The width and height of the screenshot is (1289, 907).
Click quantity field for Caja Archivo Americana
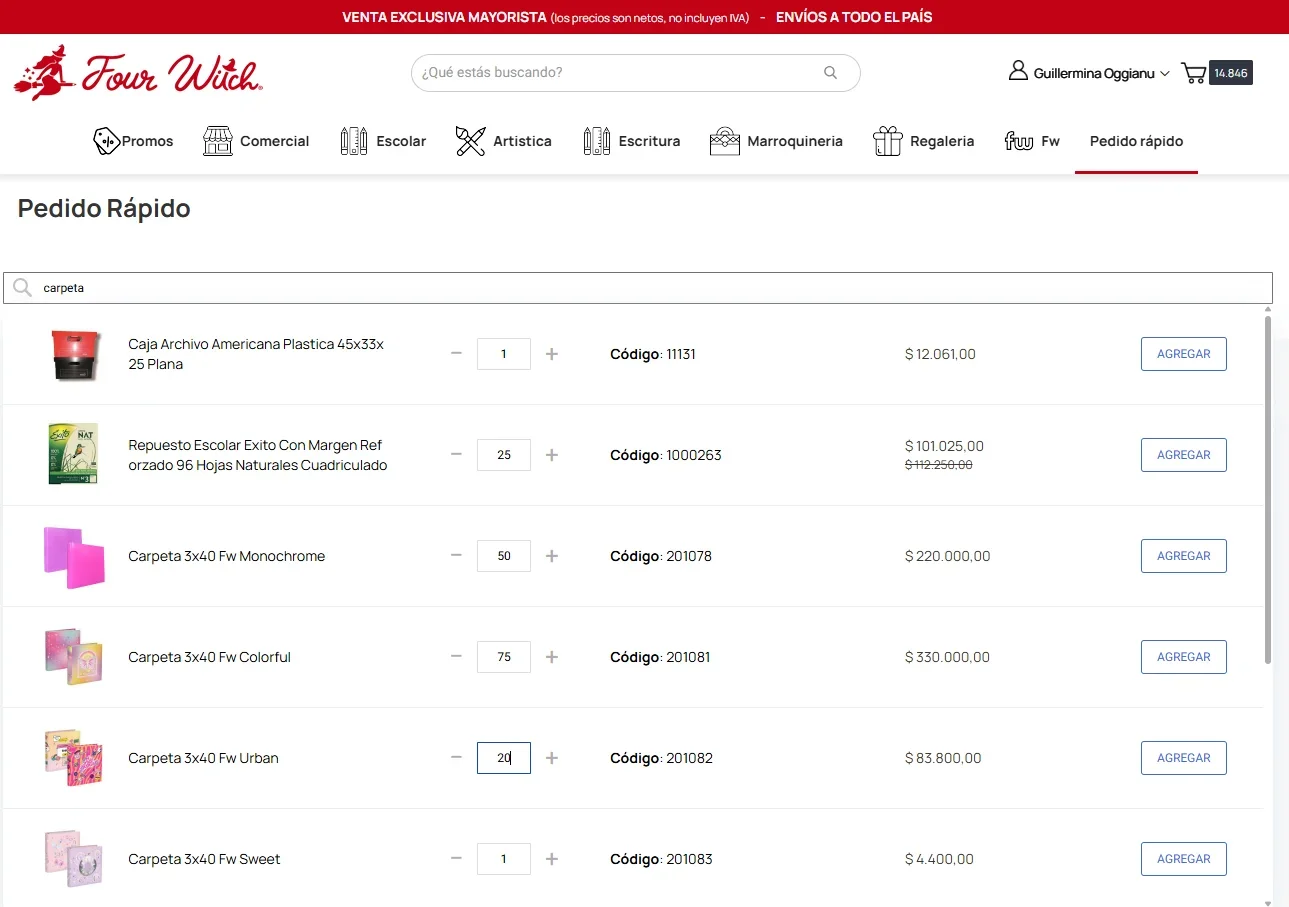point(504,354)
